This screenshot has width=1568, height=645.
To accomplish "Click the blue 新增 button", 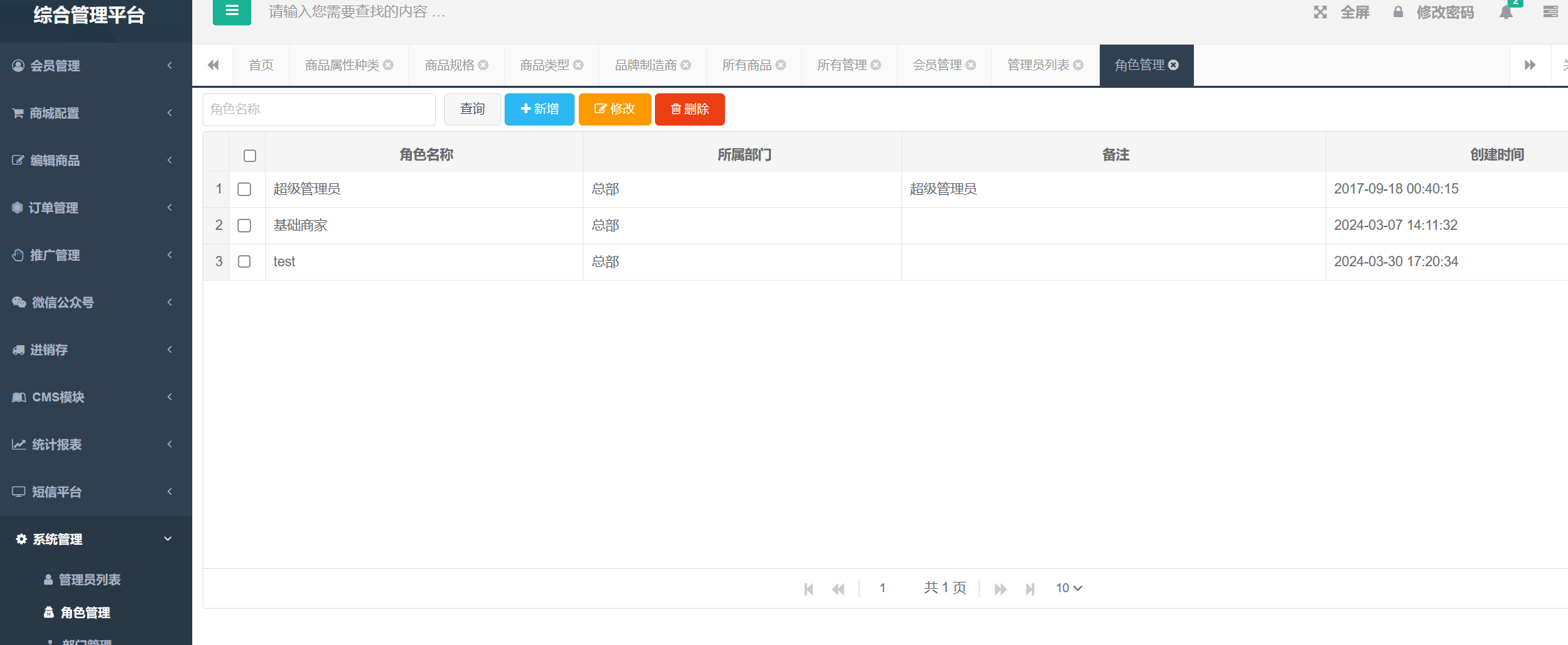I will 540,109.
